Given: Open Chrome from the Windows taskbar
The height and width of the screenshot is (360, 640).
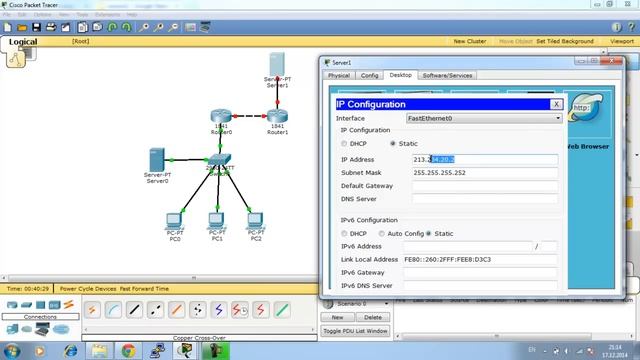Looking at the screenshot, I should tap(128, 351).
